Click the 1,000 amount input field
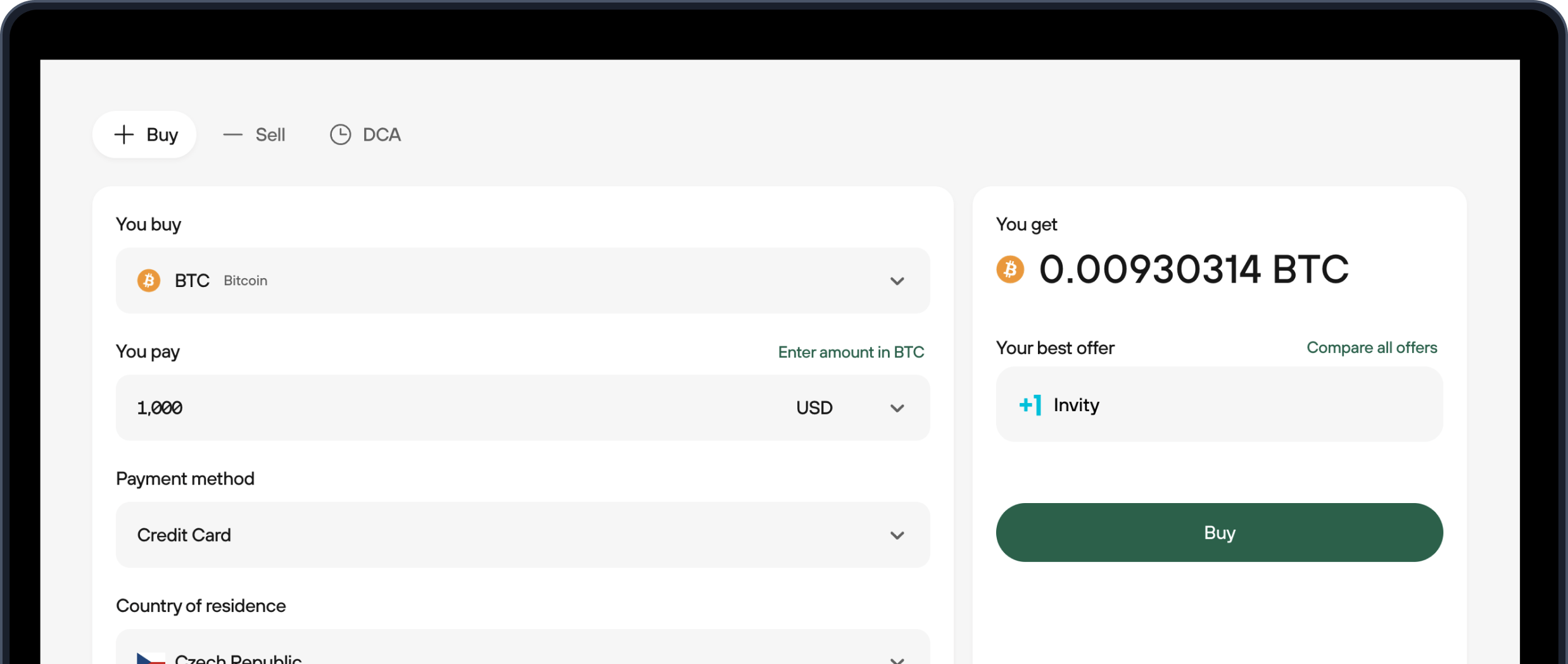 [x=443, y=408]
